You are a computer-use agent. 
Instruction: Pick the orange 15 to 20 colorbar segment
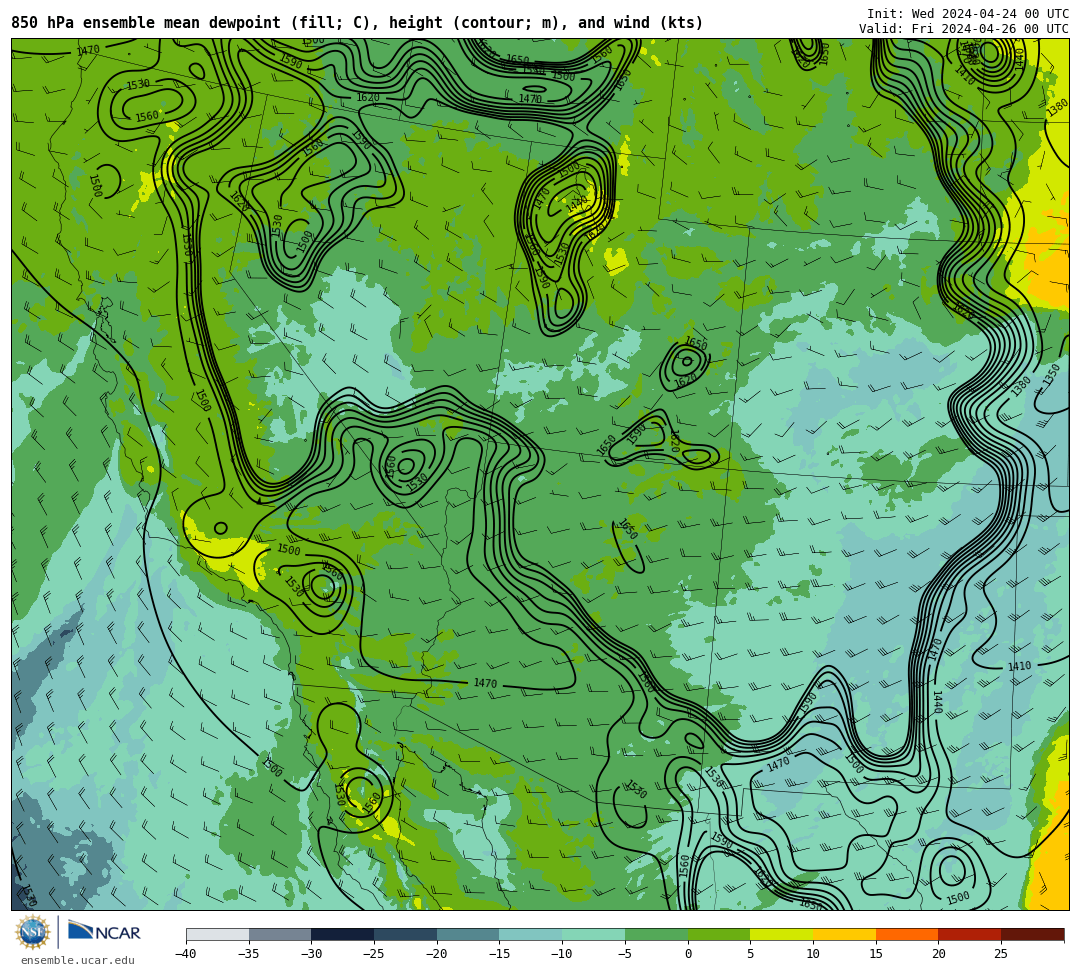coord(906,934)
